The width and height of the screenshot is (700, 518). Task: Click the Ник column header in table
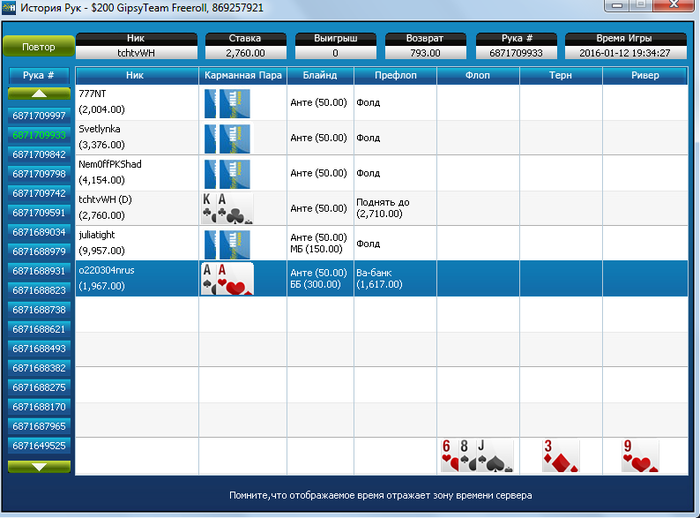(x=137, y=75)
